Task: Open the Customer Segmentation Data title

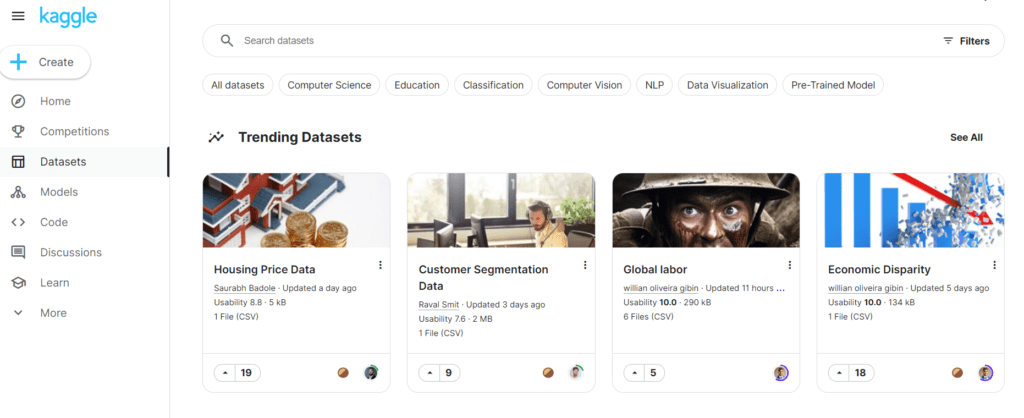Action: pos(483,278)
